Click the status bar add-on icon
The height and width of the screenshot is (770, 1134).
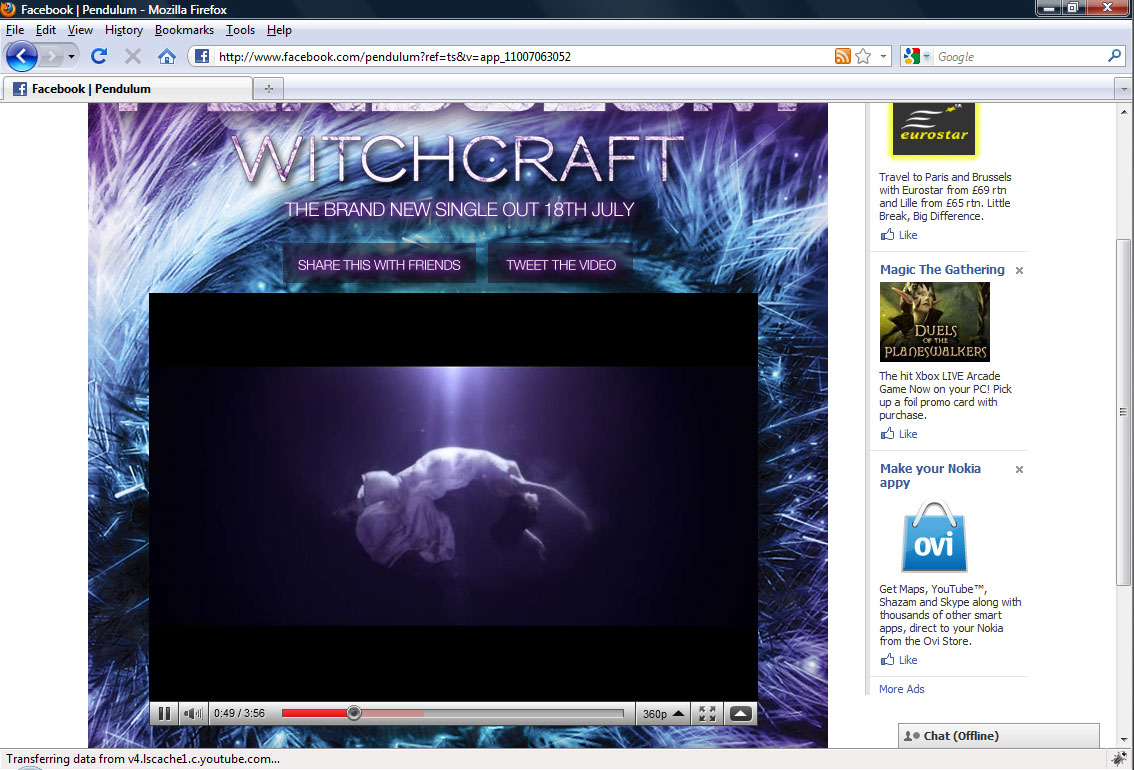pyautogui.click(x=1119, y=758)
